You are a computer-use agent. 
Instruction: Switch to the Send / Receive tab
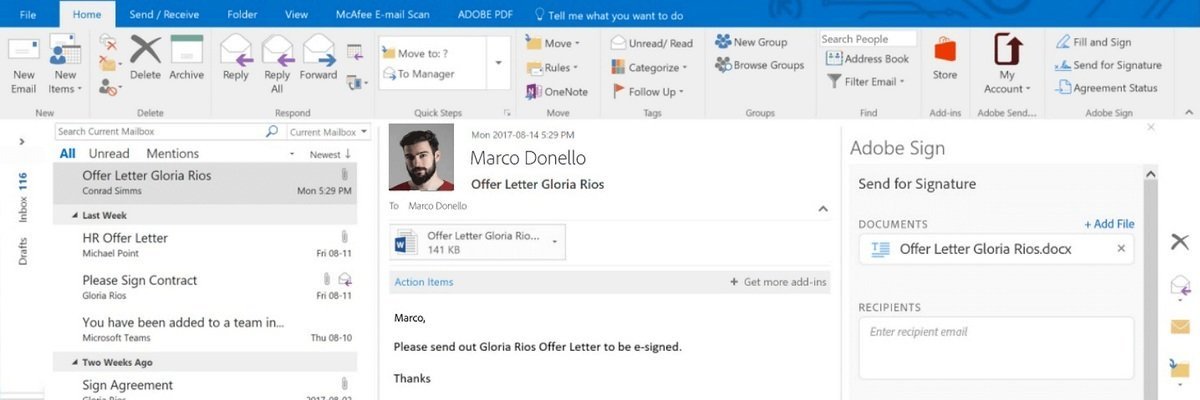(163, 15)
